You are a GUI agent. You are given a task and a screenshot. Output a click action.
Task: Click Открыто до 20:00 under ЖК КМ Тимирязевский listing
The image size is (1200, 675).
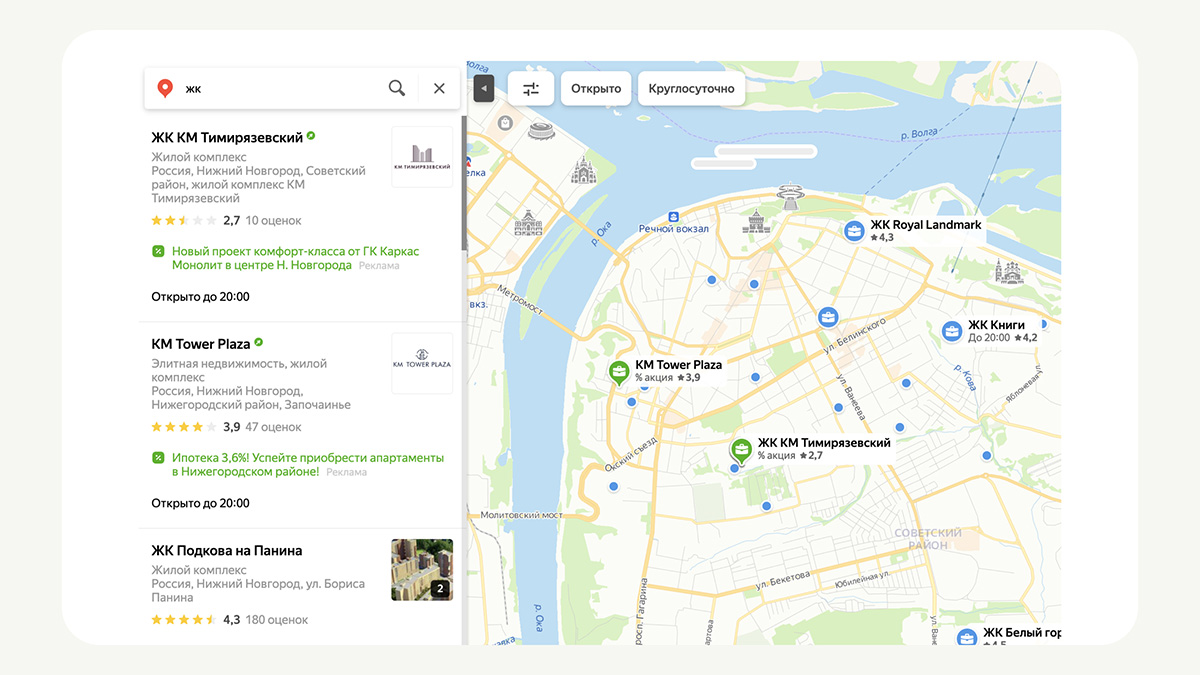pos(200,296)
